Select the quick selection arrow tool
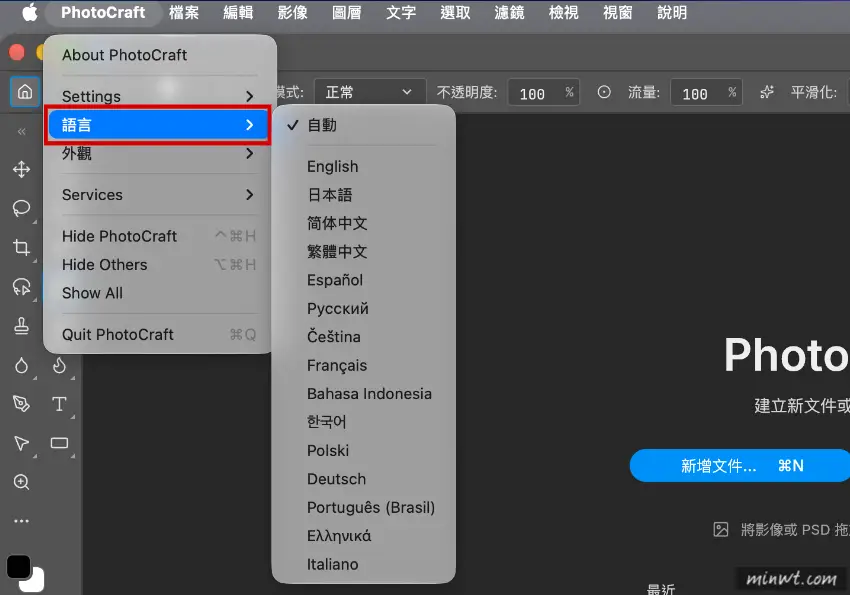This screenshot has width=850, height=595. pyautogui.click(x=22, y=287)
